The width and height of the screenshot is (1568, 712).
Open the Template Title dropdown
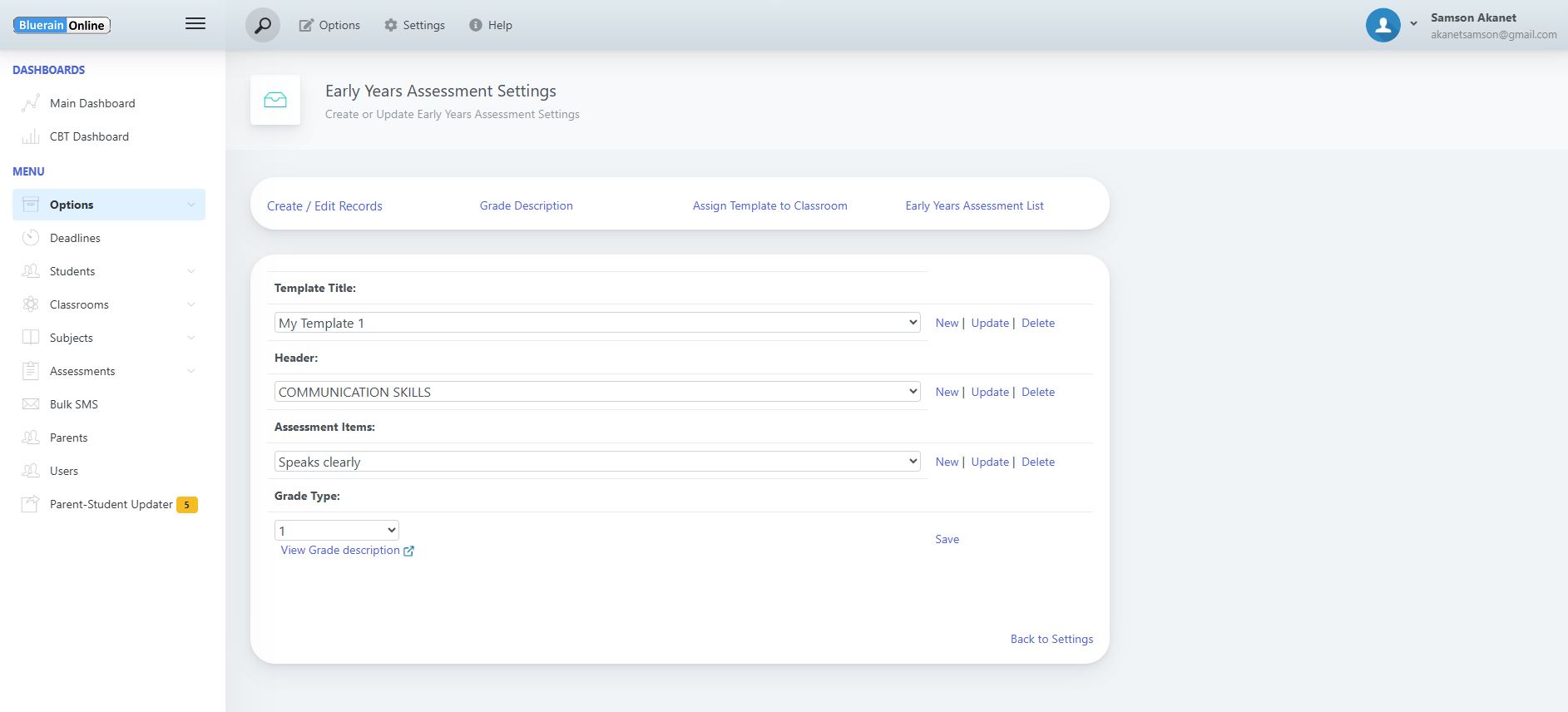click(596, 323)
